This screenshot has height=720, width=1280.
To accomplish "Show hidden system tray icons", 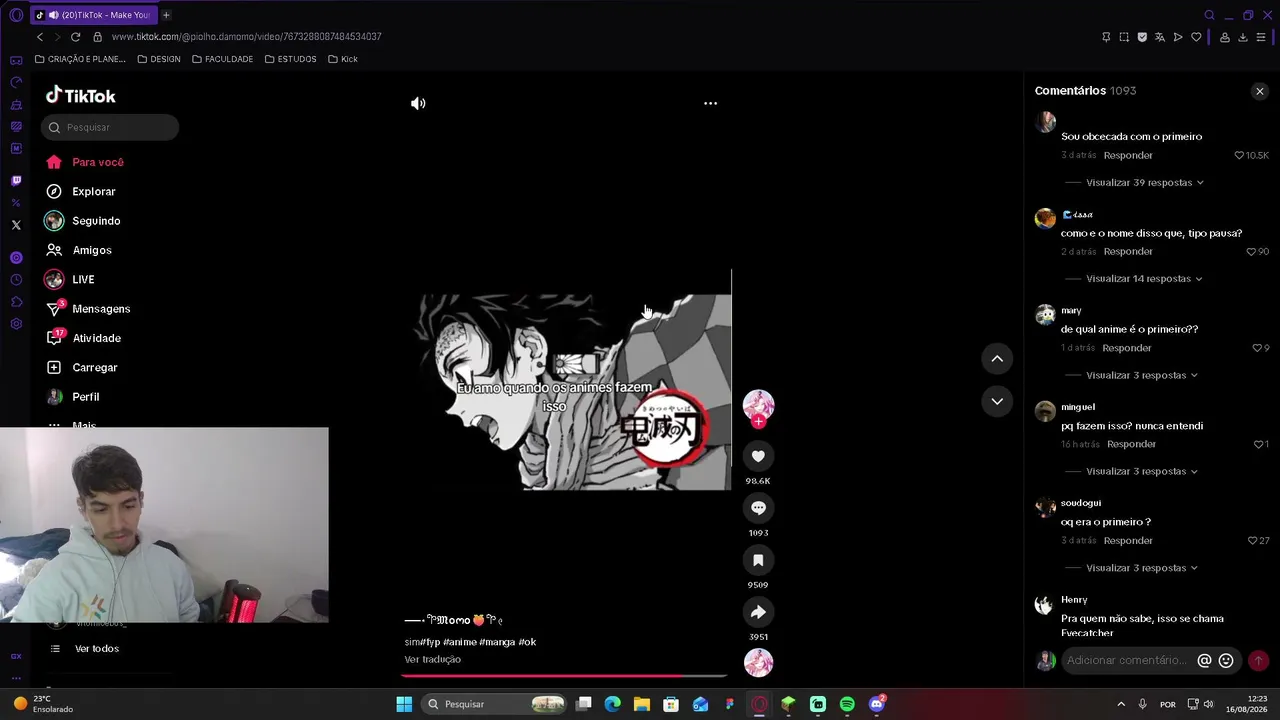I will coord(1120,704).
